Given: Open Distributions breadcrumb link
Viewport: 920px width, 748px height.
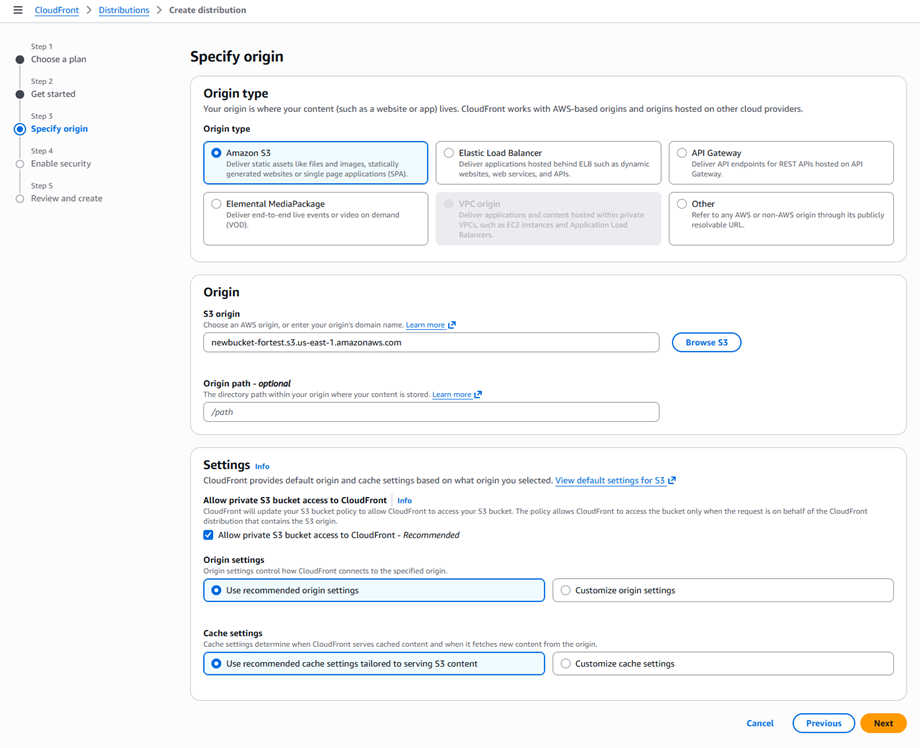Looking at the screenshot, I should click(x=124, y=10).
